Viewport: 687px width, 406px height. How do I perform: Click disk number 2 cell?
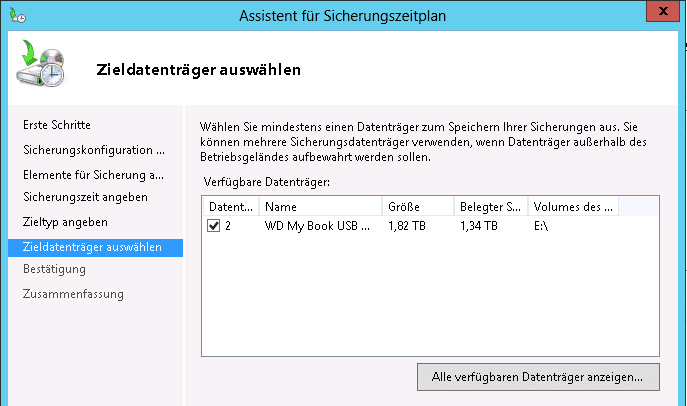(228, 226)
